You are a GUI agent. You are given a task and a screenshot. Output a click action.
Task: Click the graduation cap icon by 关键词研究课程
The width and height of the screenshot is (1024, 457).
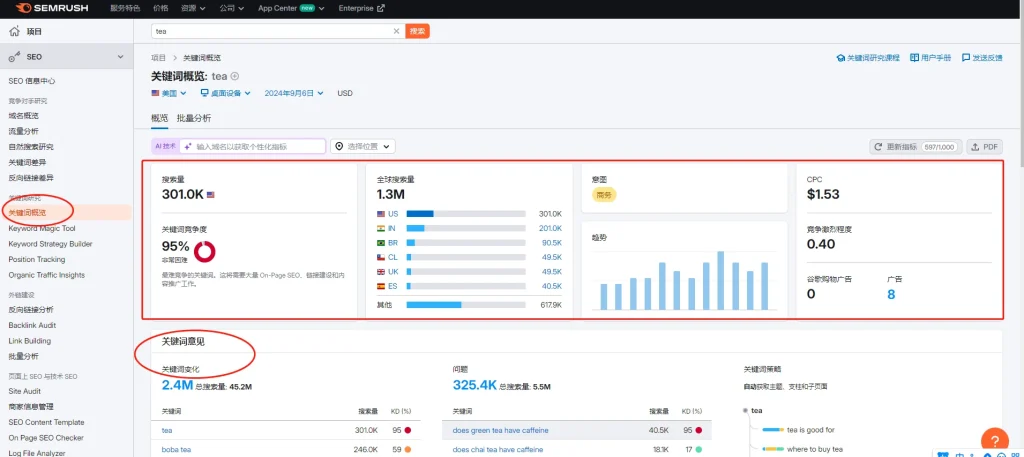841,57
